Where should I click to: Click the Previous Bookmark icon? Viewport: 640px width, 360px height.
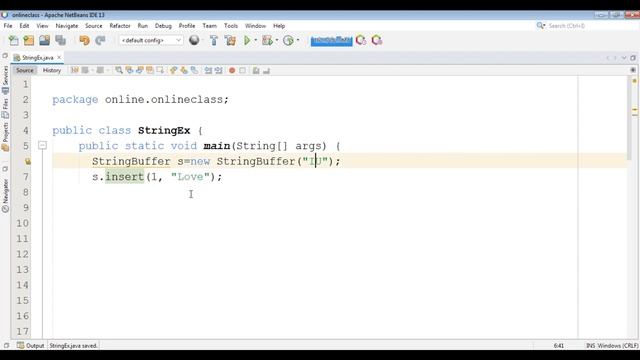coord(173,71)
